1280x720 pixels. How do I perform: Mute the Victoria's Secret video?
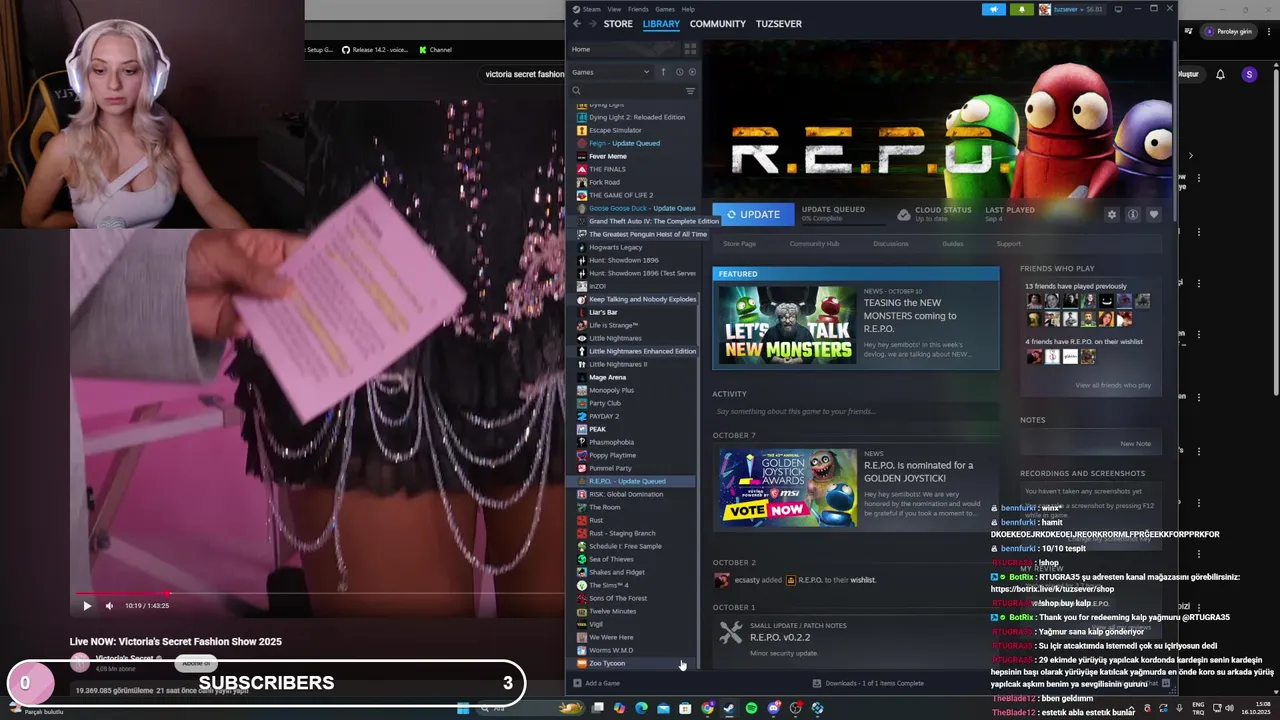109,606
